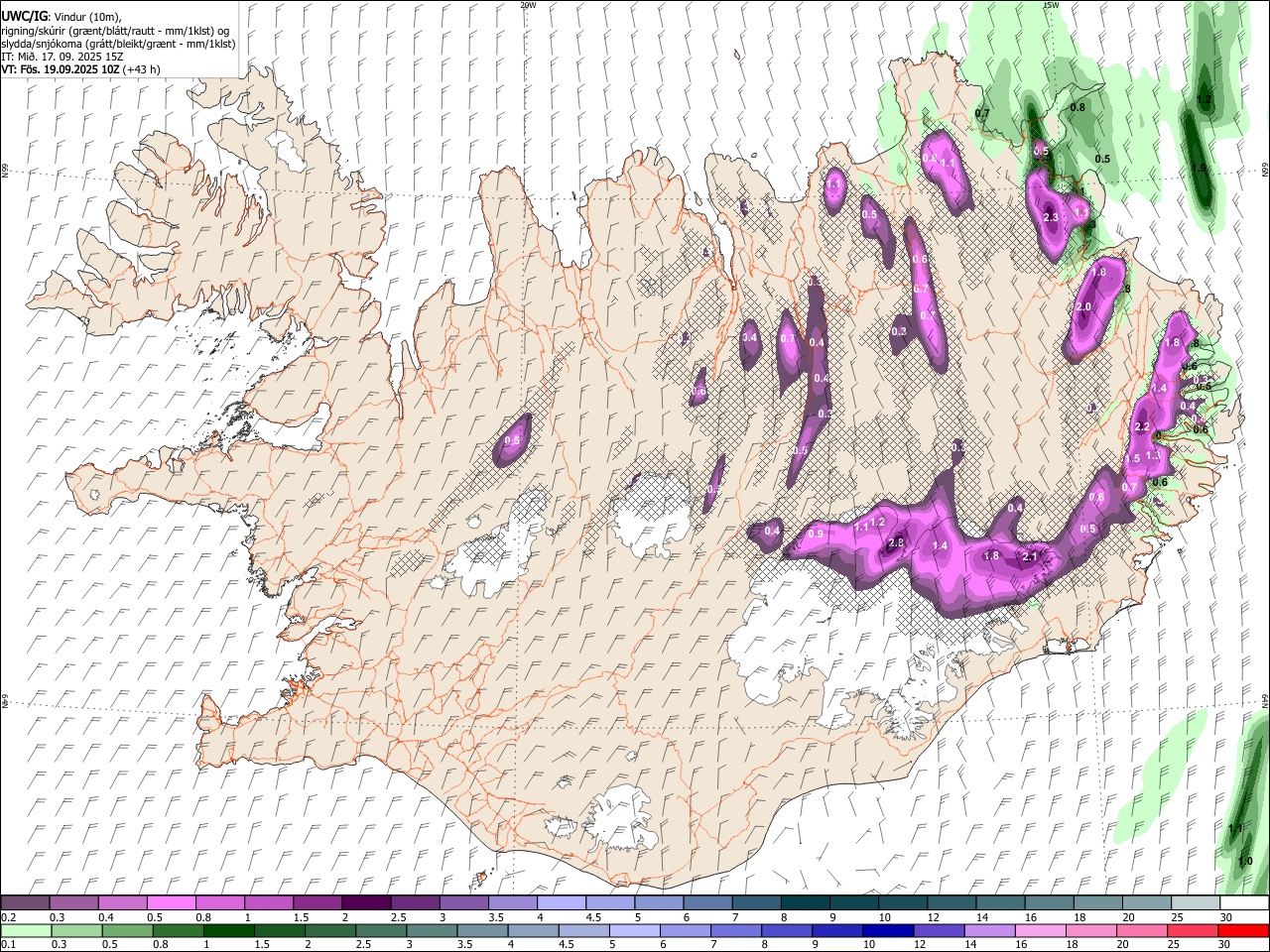
Task: Select the 2.3 value in the northeast snow patch
Action: pyautogui.click(x=1052, y=217)
